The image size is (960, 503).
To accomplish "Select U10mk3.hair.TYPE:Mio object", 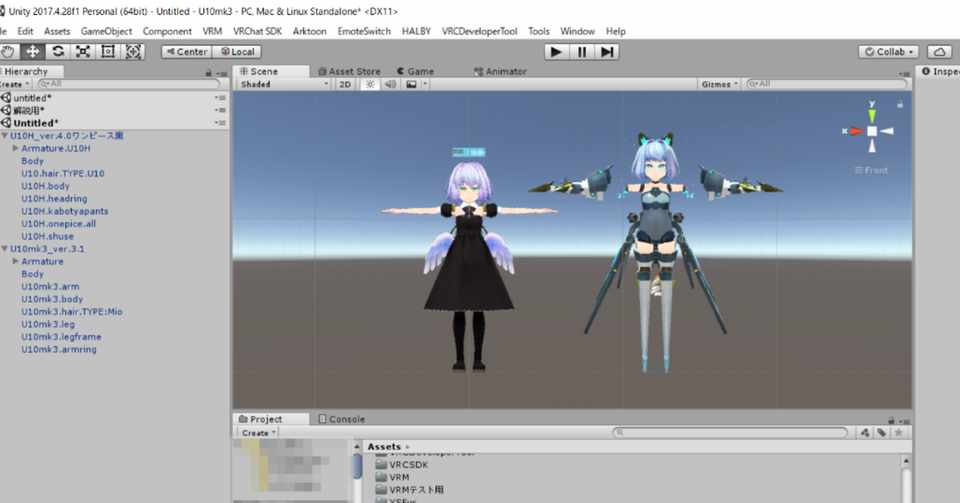I will [72, 311].
